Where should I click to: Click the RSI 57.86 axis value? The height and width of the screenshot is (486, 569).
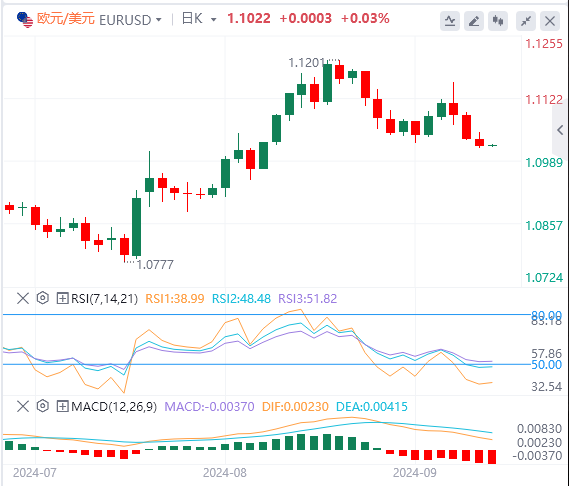click(547, 354)
